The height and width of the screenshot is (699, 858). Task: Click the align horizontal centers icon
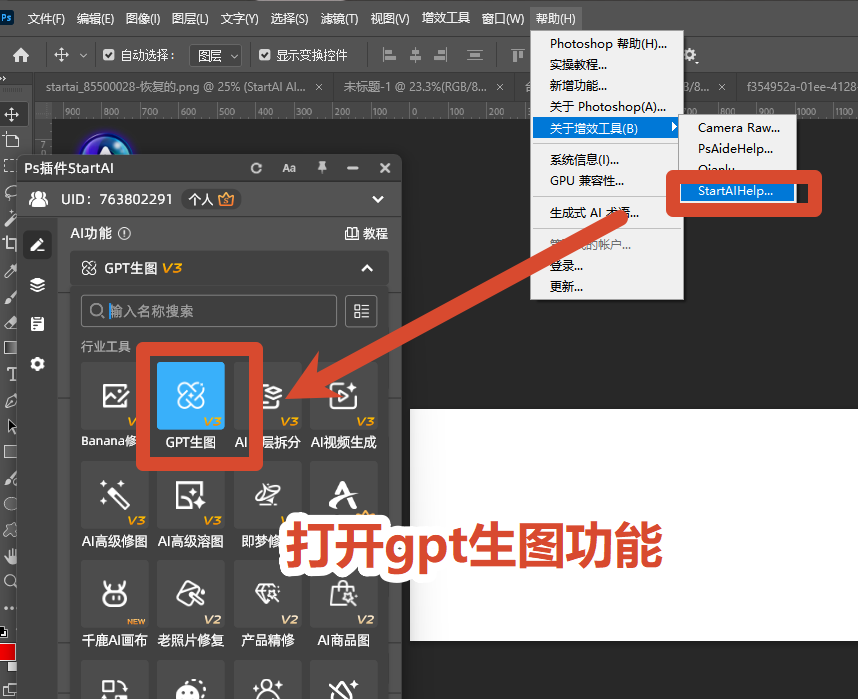tap(415, 55)
